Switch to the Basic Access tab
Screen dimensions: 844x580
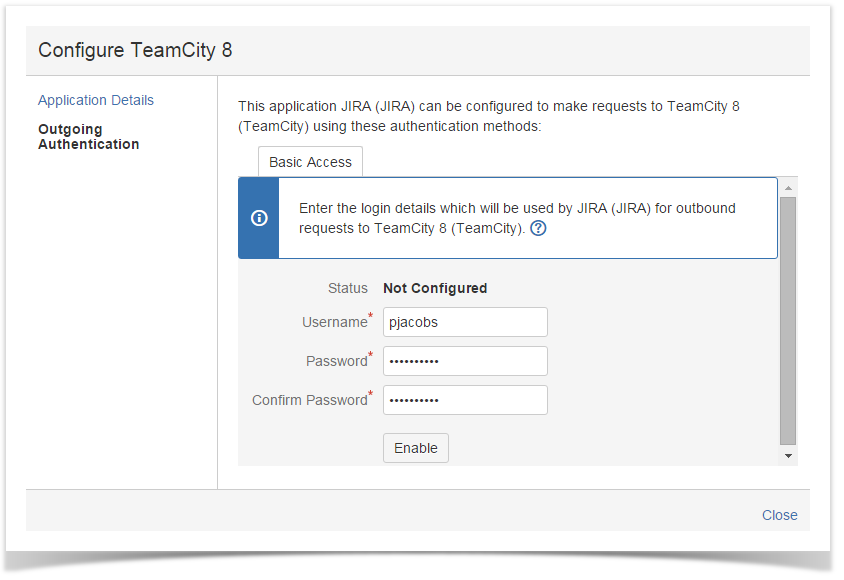310,162
